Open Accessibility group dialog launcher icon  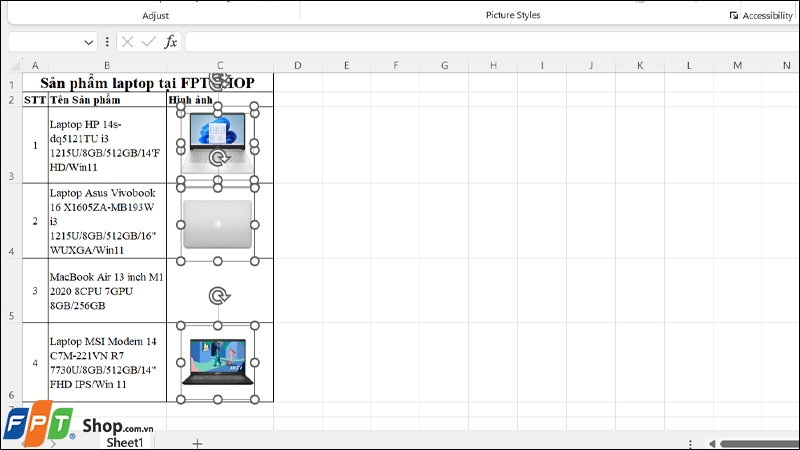[734, 15]
